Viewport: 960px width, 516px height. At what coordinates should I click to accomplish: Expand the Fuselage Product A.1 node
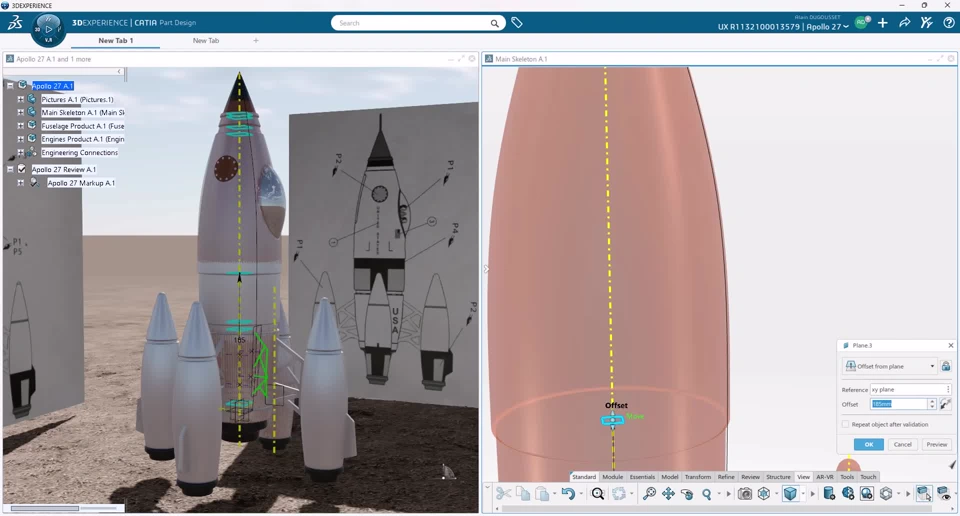tap(20, 125)
